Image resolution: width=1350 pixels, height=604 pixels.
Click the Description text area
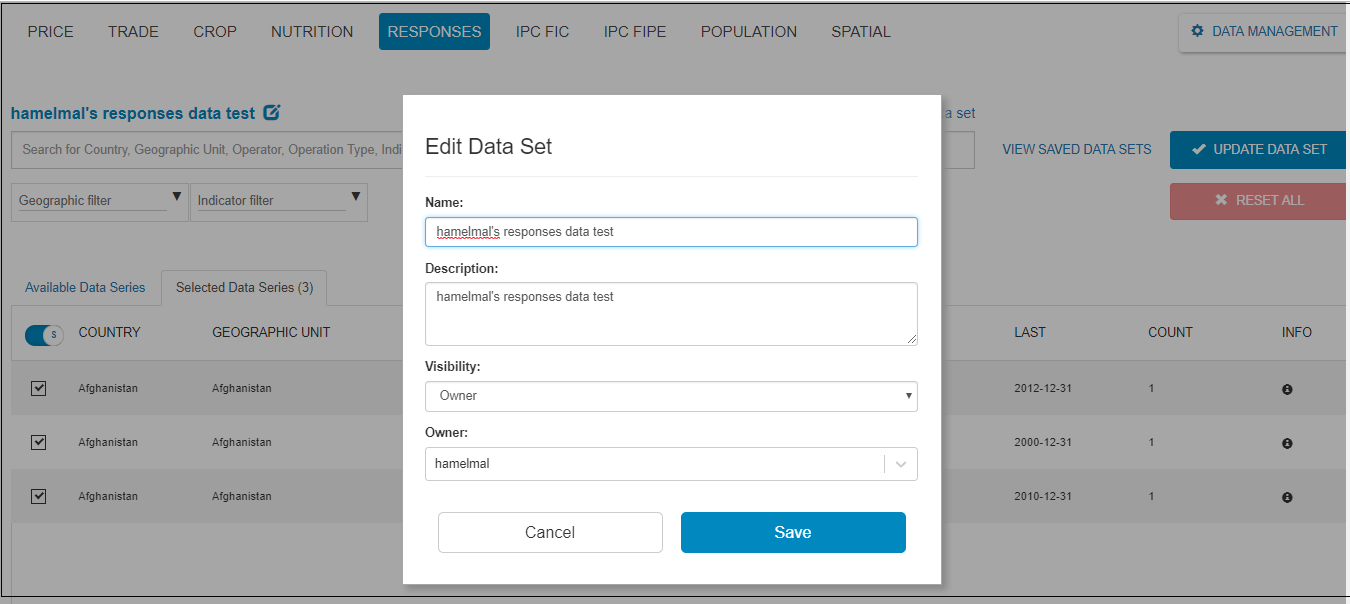[670, 313]
